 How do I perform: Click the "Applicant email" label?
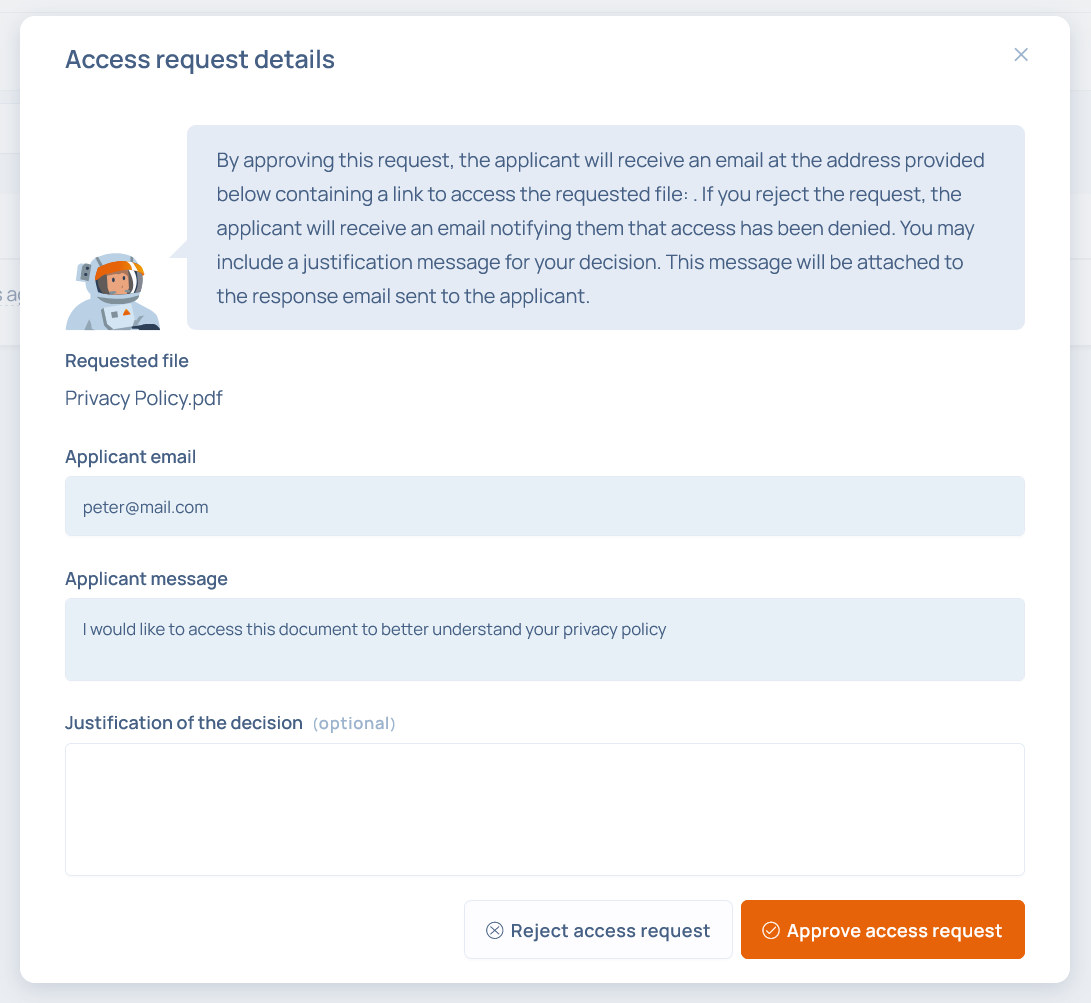131,457
